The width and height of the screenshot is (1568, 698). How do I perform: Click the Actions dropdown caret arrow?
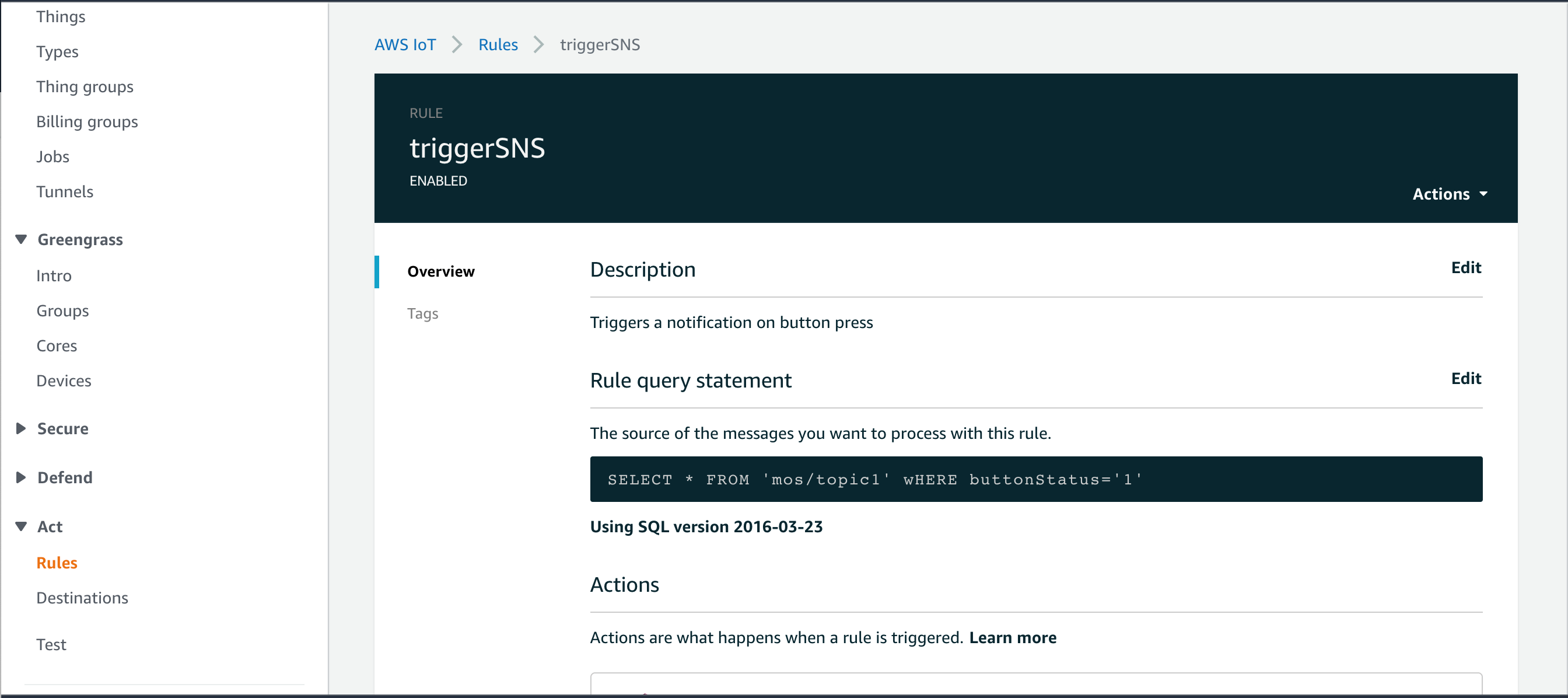pos(1483,194)
